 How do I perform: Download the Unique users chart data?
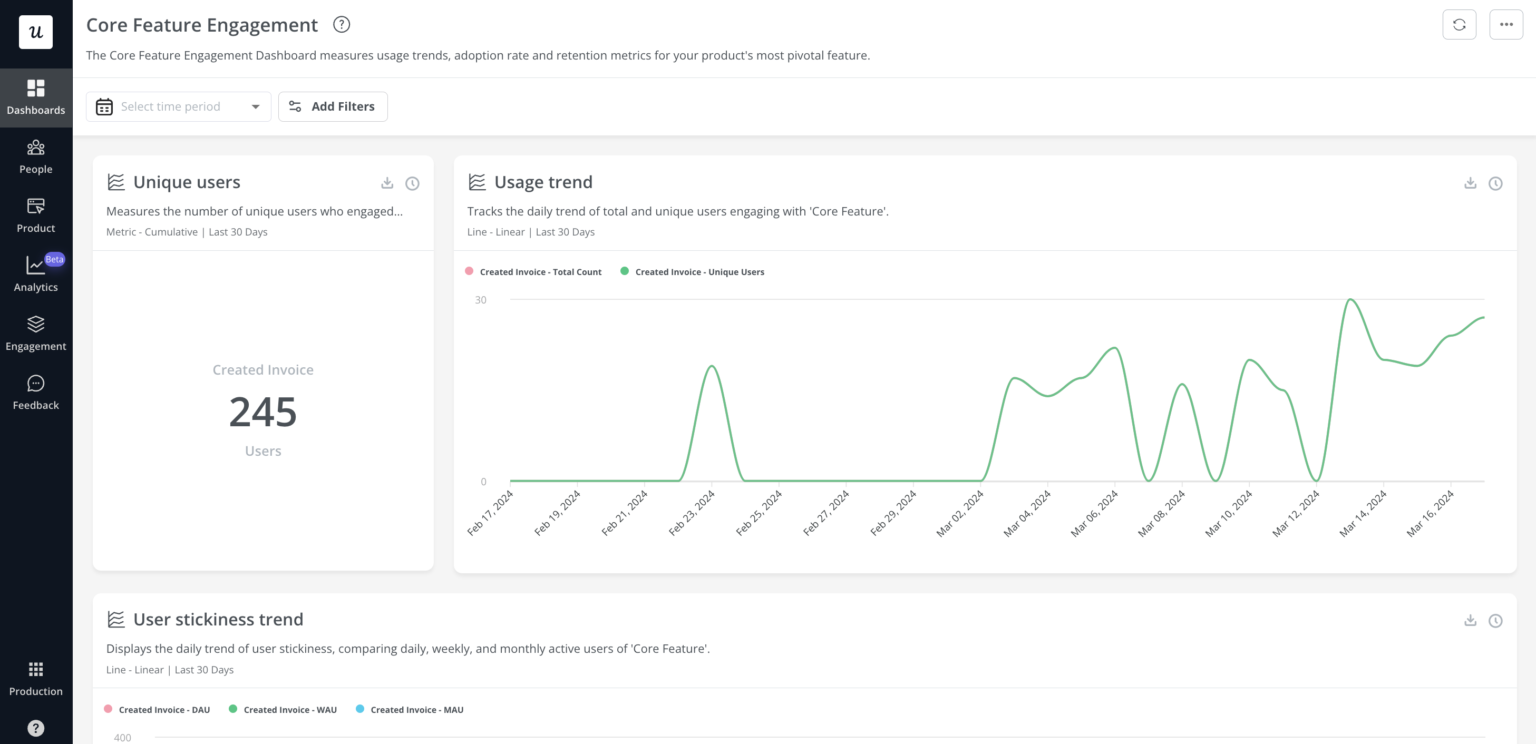tap(387, 183)
